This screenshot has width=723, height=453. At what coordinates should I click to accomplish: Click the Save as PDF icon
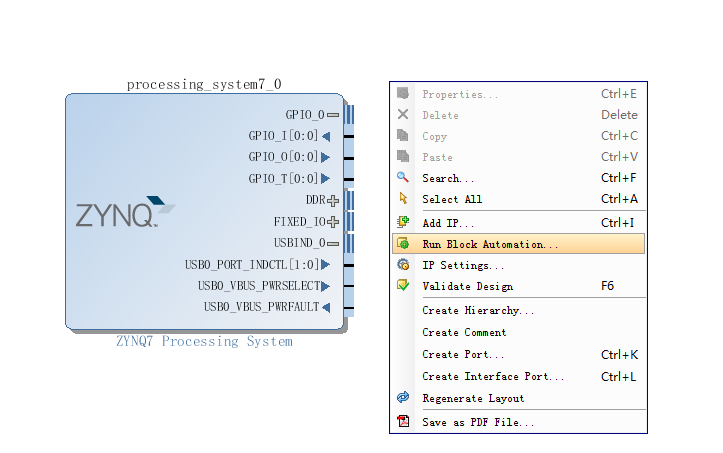coord(403,421)
